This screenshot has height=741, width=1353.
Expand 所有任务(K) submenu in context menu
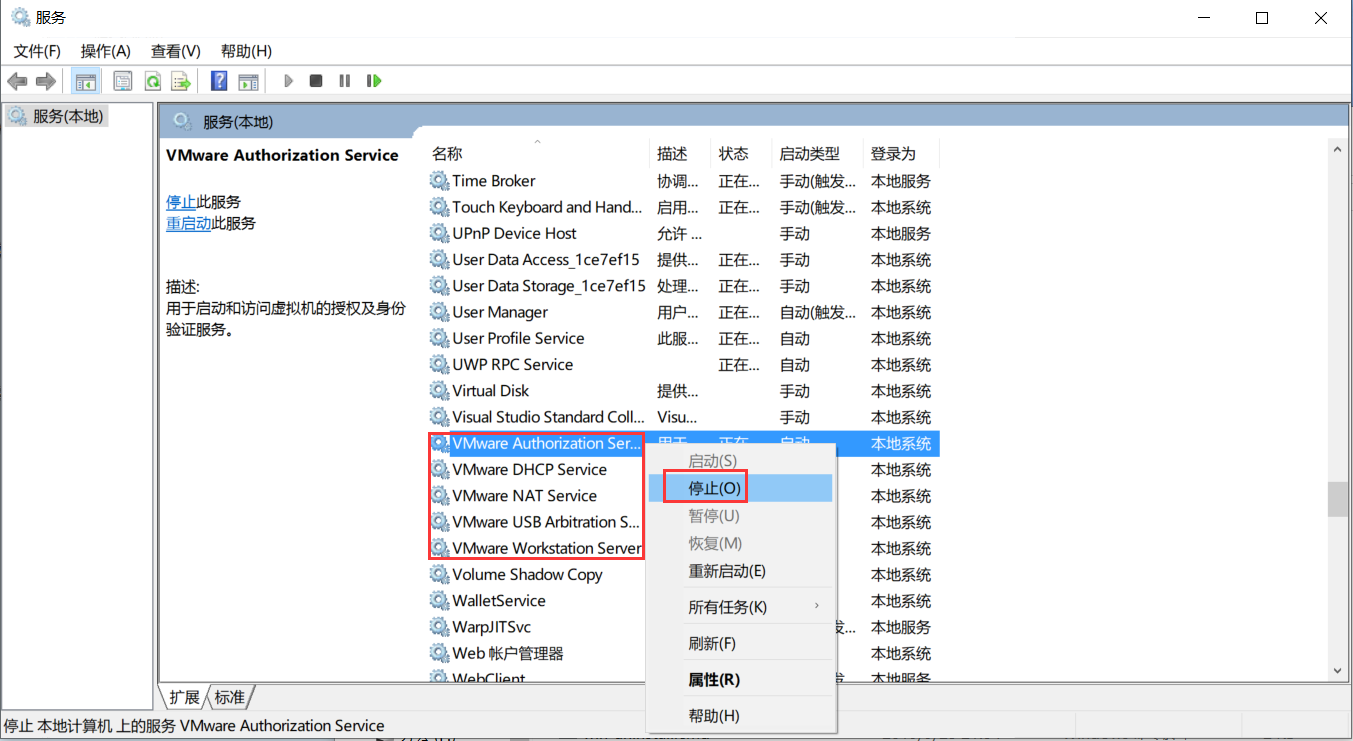740,607
